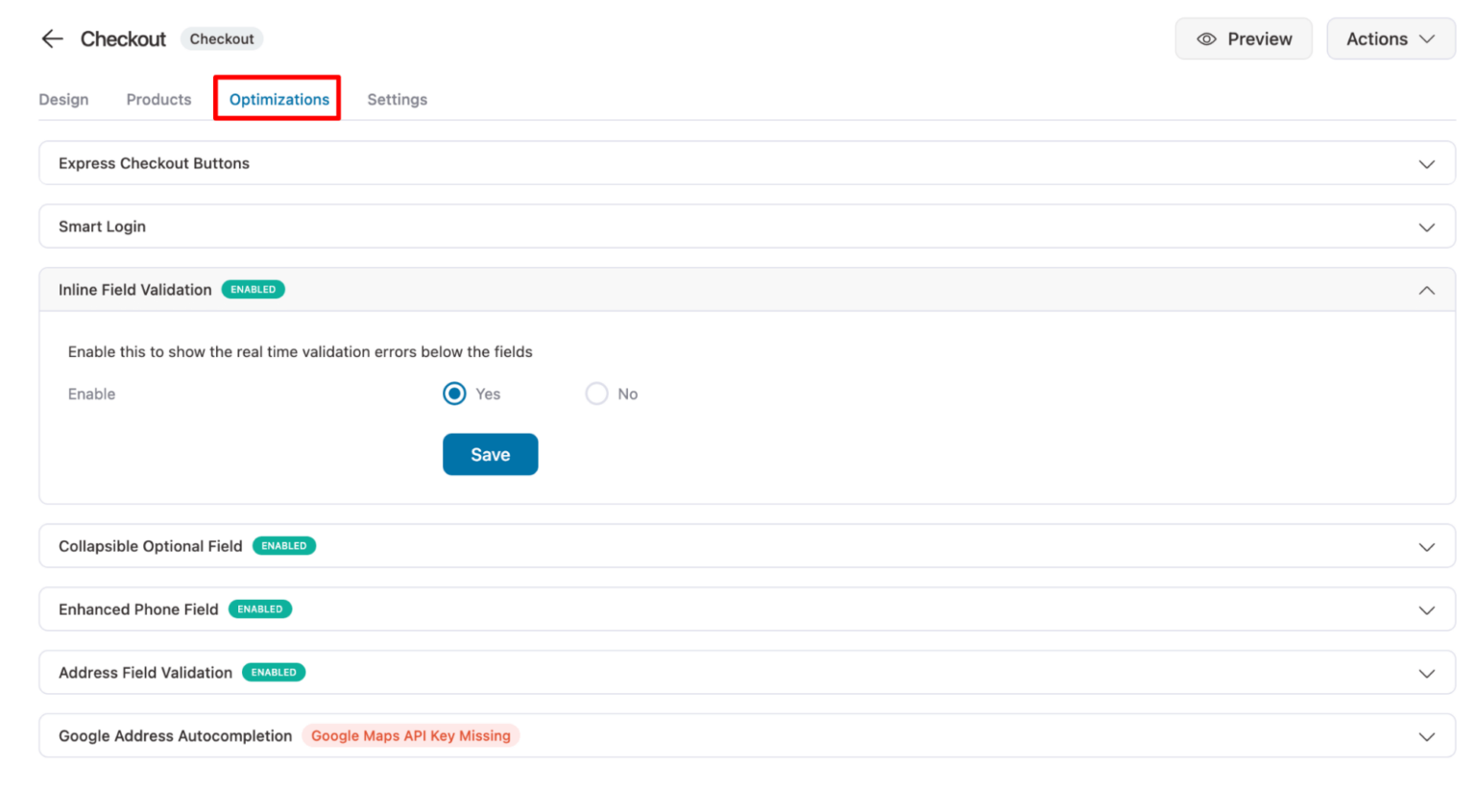Image resolution: width=1475 pixels, height=812 pixels.
Task: Expand the Express Checkout Buttons section
Action: click(1427, 163)
